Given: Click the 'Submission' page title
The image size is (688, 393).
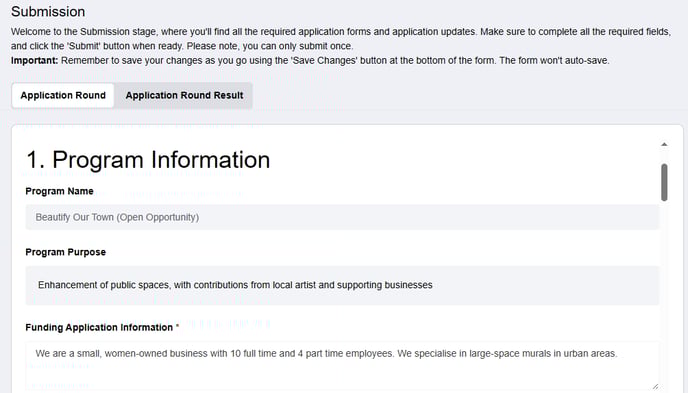Looking at the screenshot, I should point(48,12).
